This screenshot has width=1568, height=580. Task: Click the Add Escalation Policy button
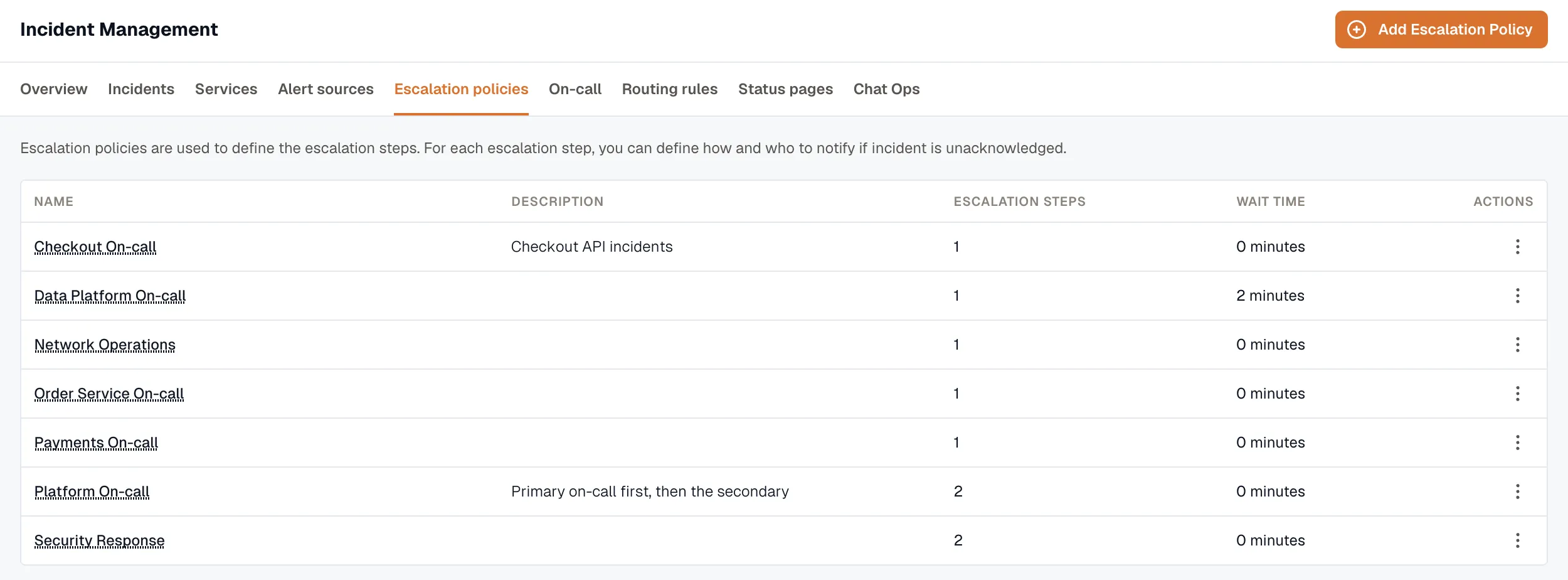1441,30
